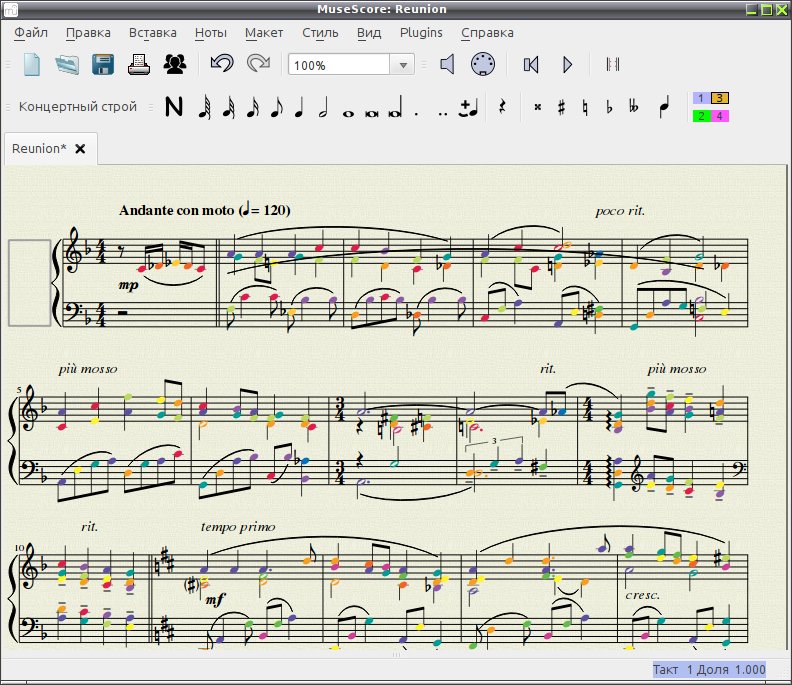
Task: Select the cresc. marking
Action: (x=642, y=595)
